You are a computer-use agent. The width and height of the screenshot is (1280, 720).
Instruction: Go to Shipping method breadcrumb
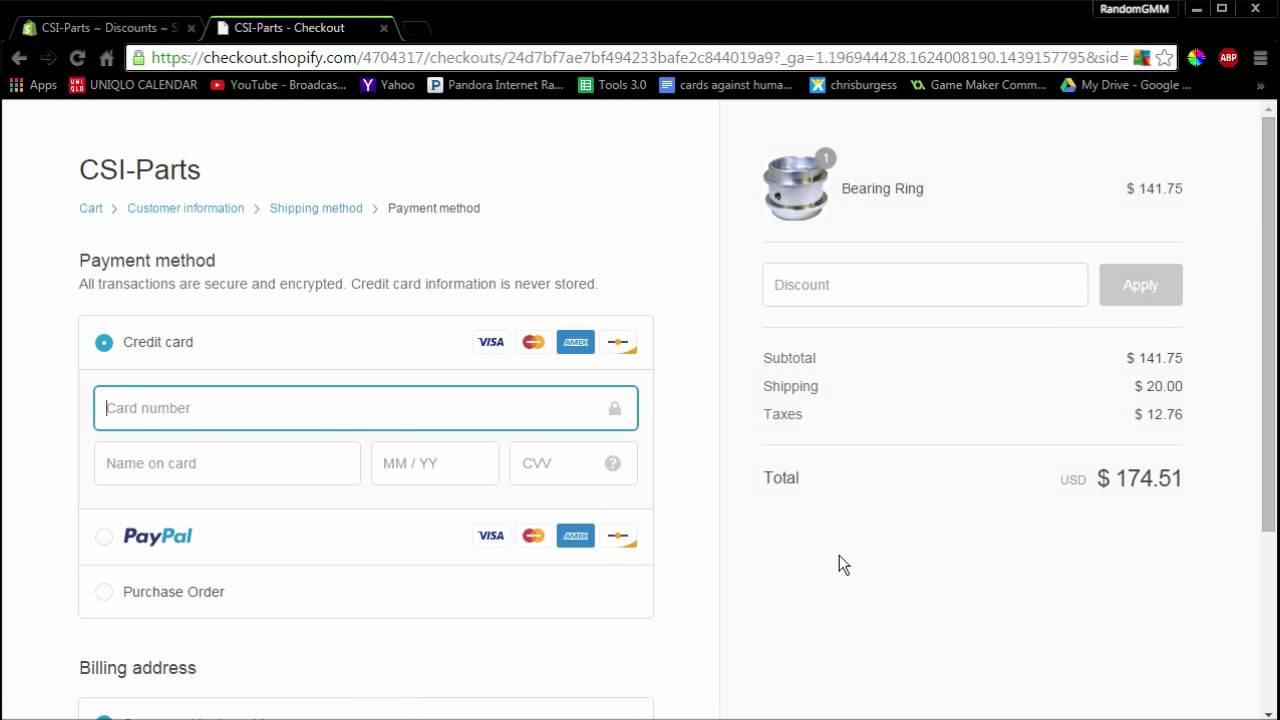[316, 208]
